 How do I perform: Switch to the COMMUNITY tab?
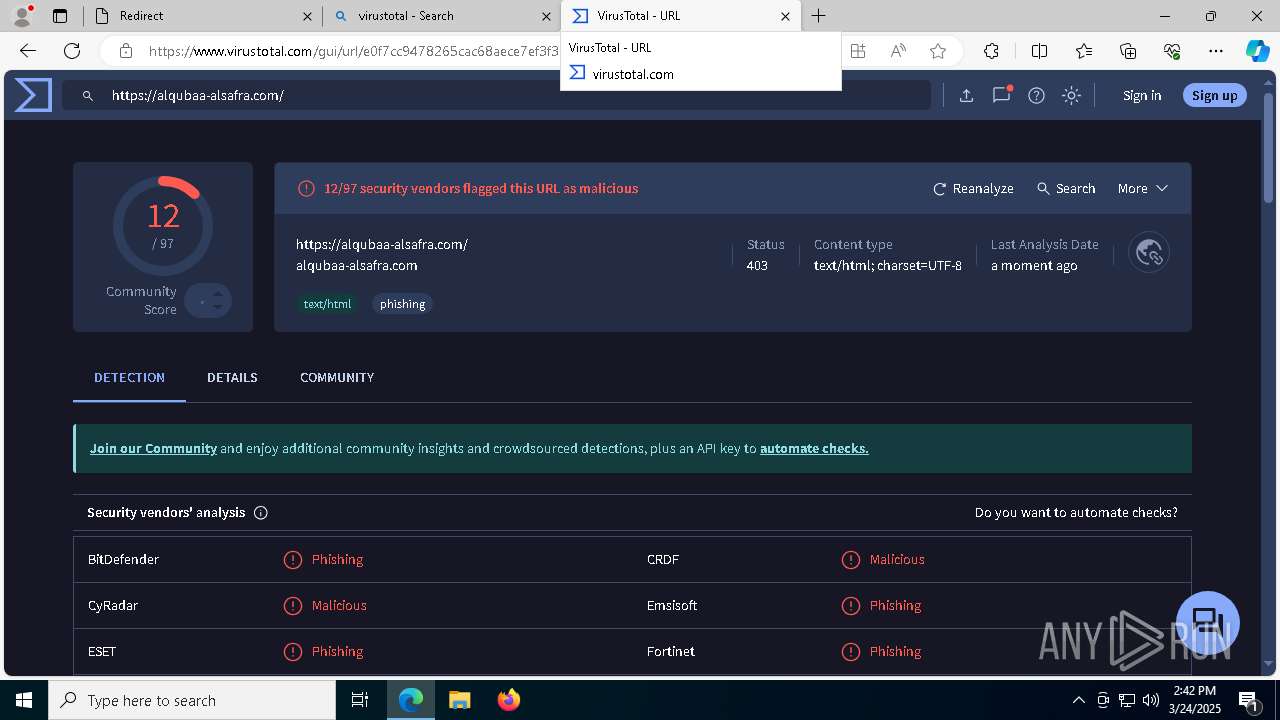click(337, 378)
